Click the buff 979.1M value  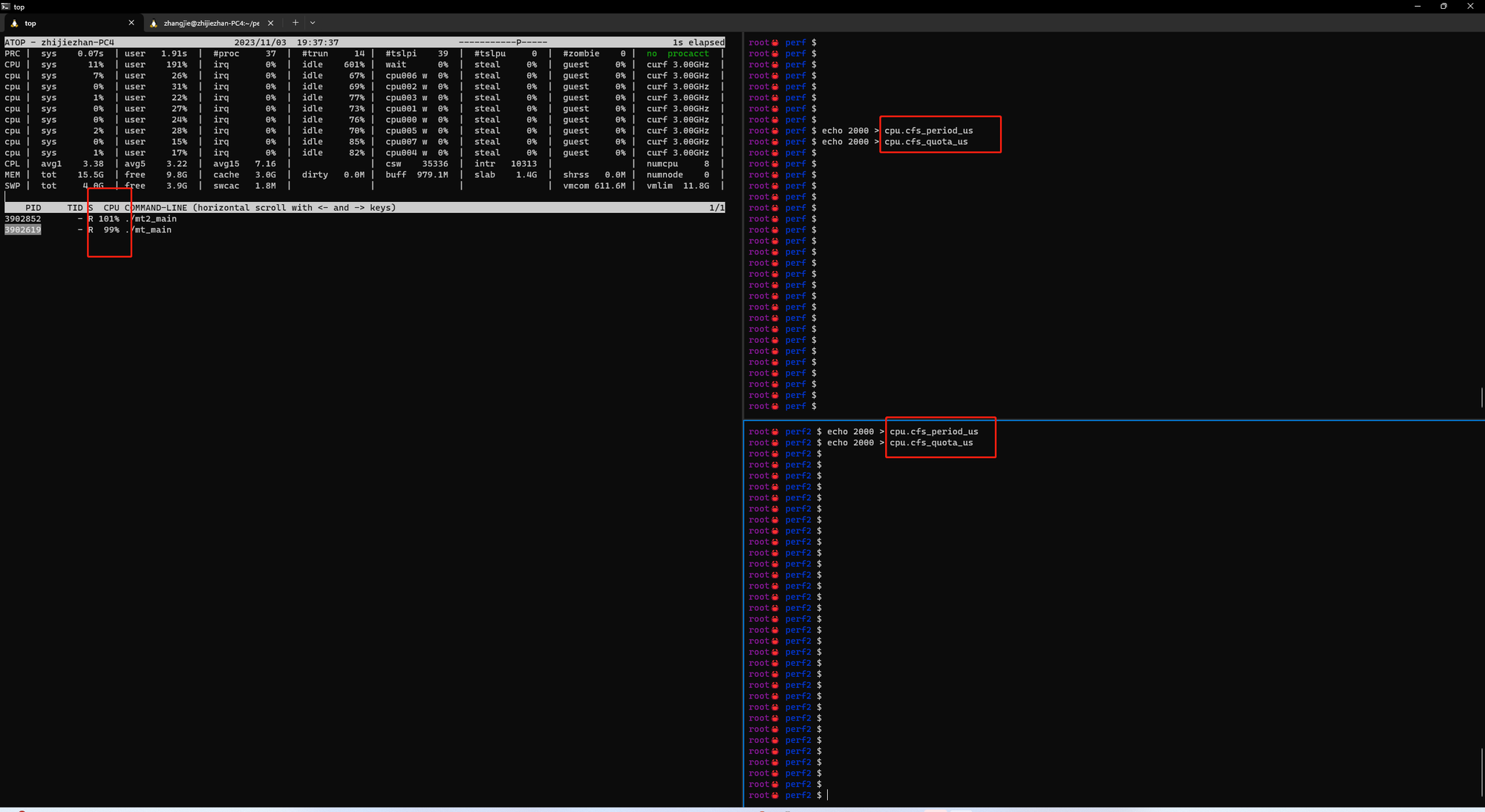point(417,175)
